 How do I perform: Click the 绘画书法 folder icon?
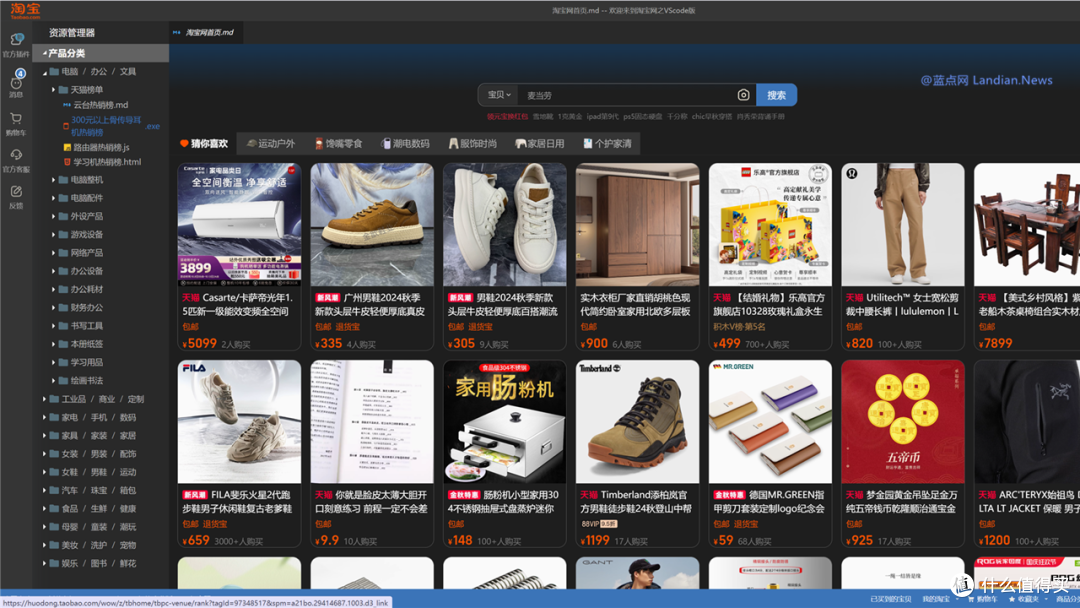pyautogui.click(x=63, y=381)
